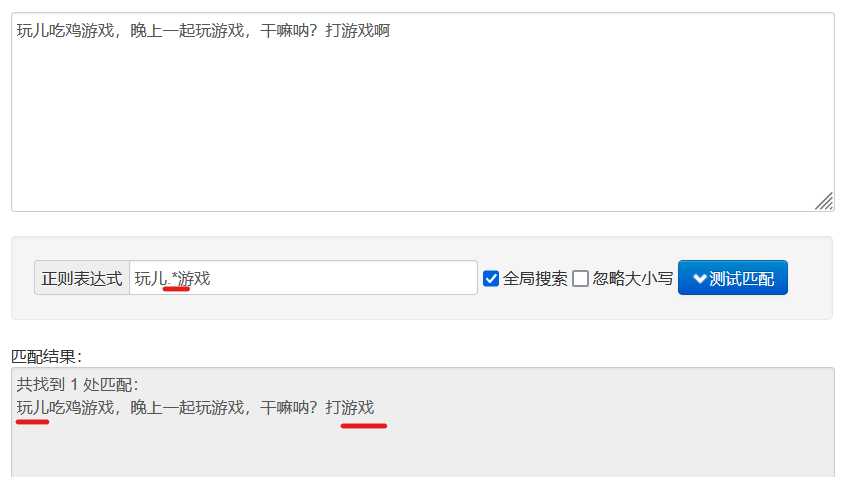Click the 匹配结果 heading label
The width and height of the screenshot is (862, 477).
(x=47, y=357)
